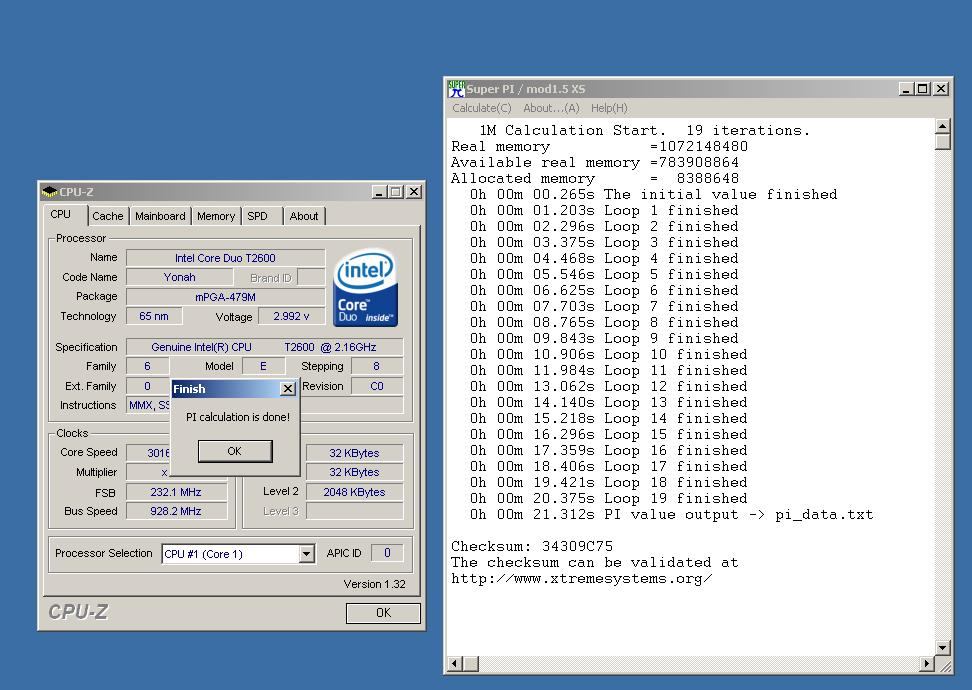Click the FSB value 232.1 MHz

(x=176, y=492)
